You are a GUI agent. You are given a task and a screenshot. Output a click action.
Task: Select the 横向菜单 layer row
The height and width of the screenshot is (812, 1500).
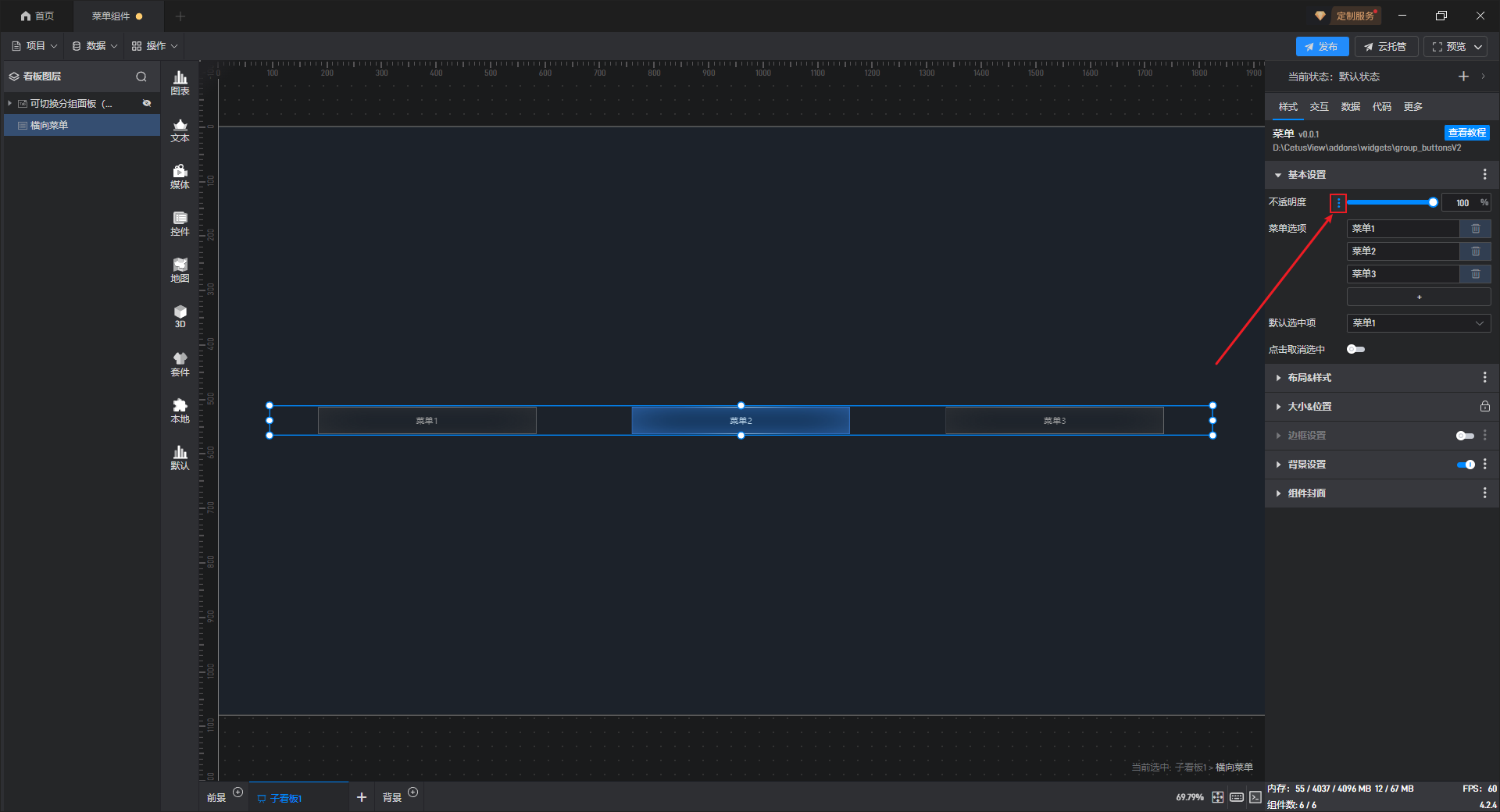82,126
